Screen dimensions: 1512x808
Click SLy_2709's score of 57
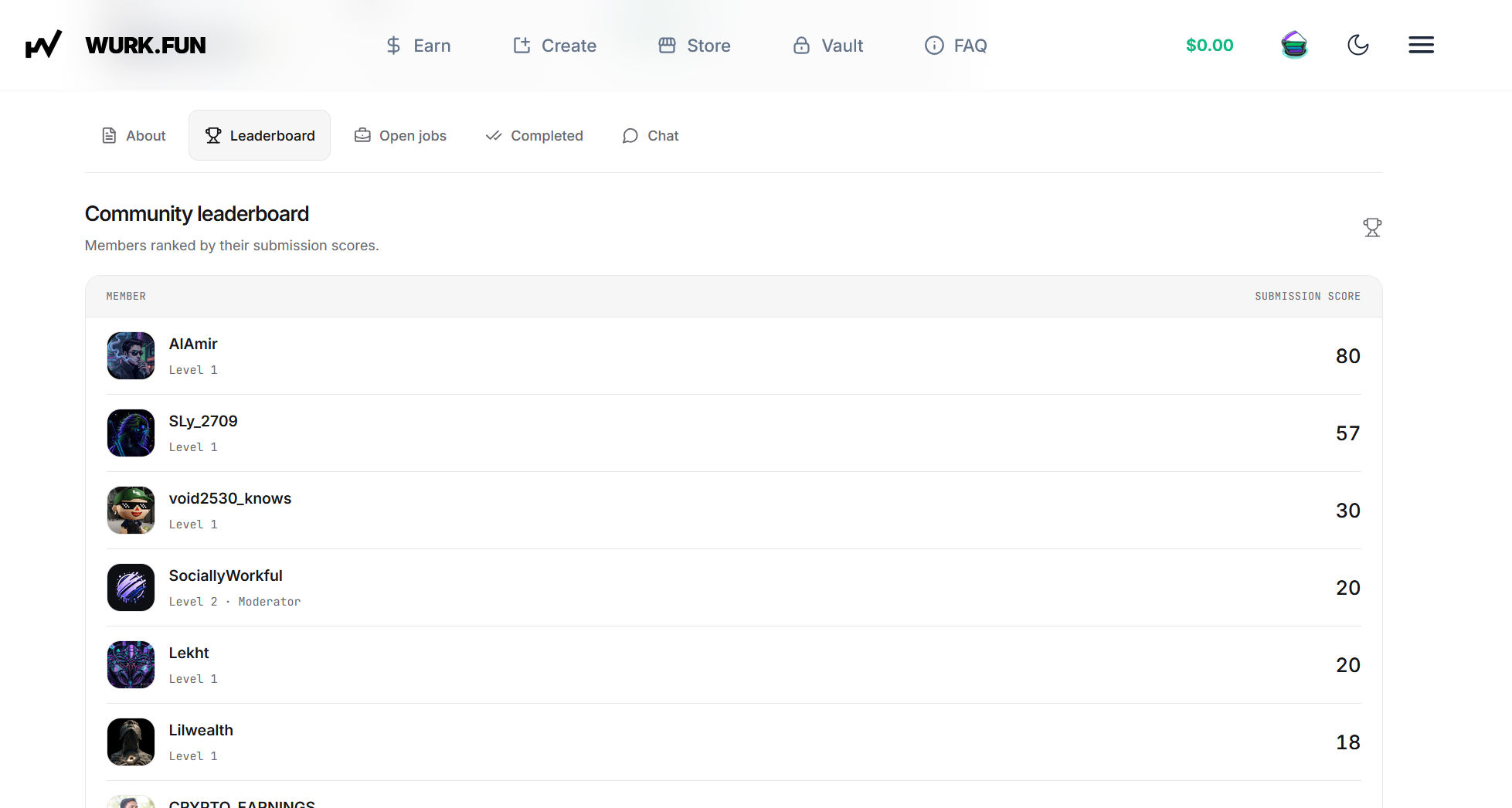pos(1347,433)
